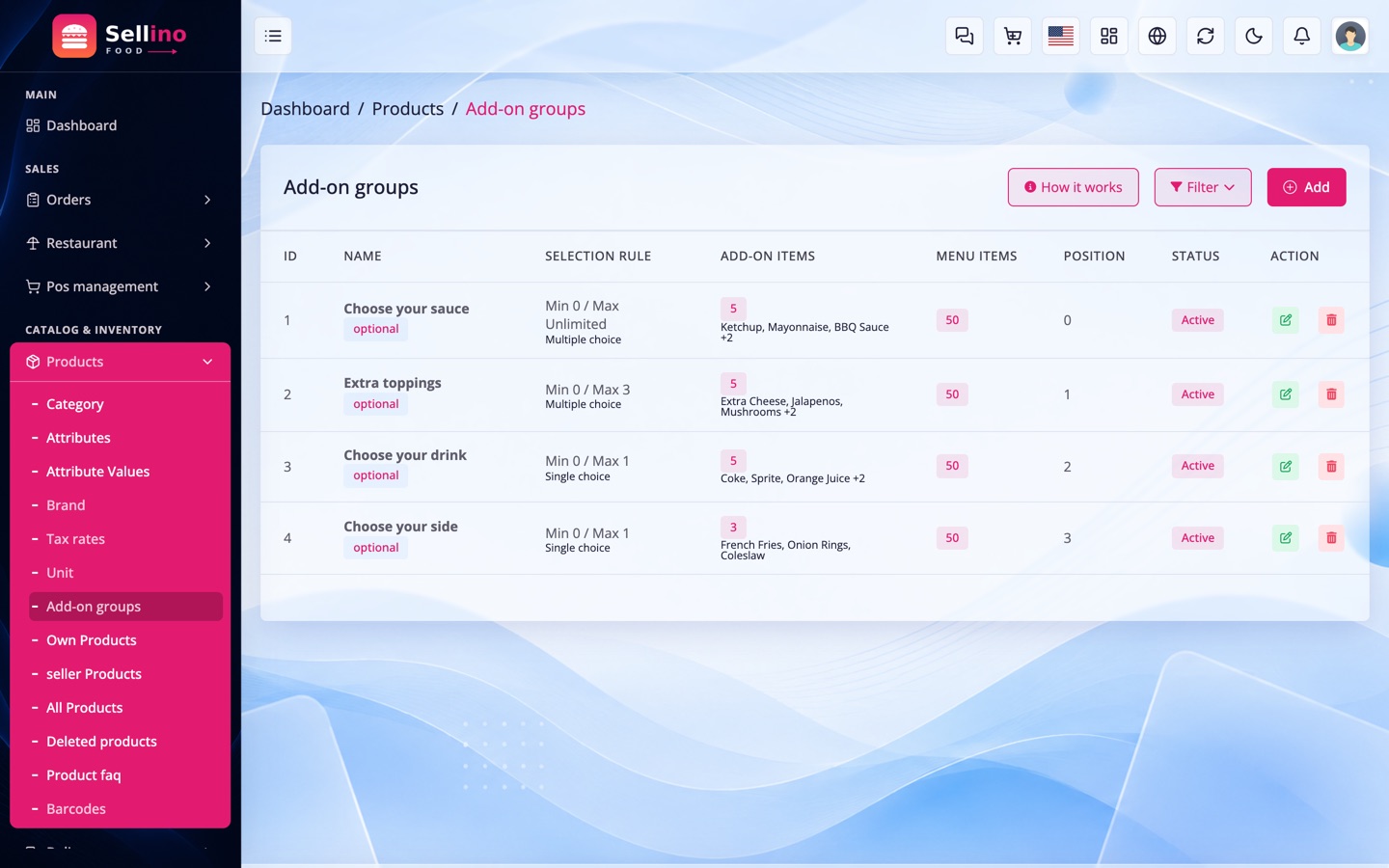Open the apps grid icon

1109,36
